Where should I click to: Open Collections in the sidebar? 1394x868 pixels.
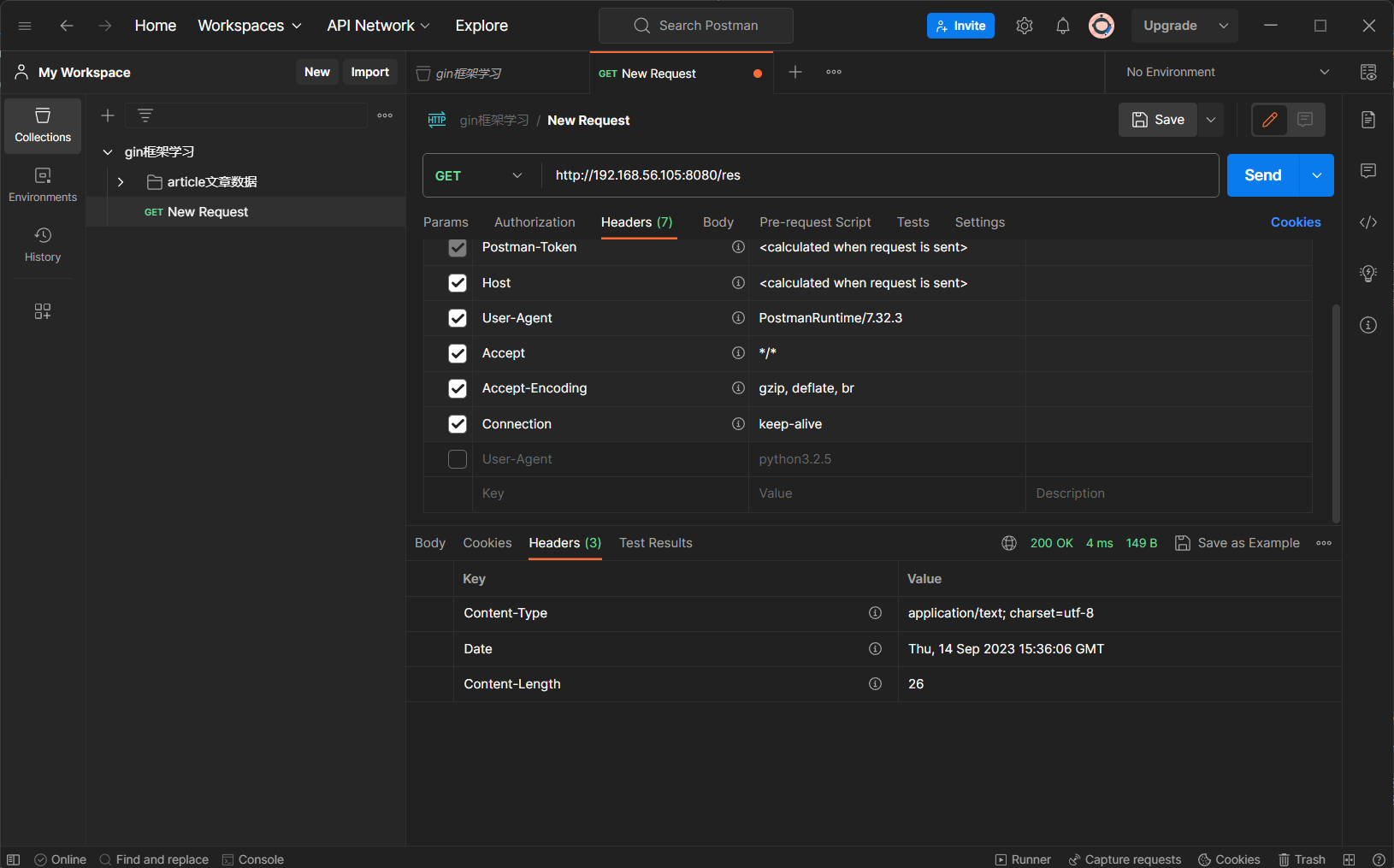pos(43,126)
